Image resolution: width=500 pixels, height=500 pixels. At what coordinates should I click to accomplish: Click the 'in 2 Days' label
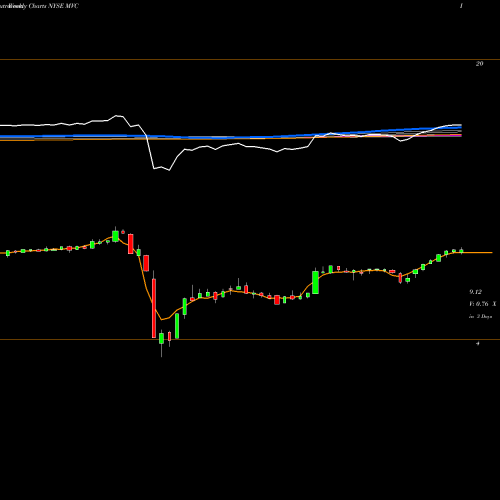(480, 316)
